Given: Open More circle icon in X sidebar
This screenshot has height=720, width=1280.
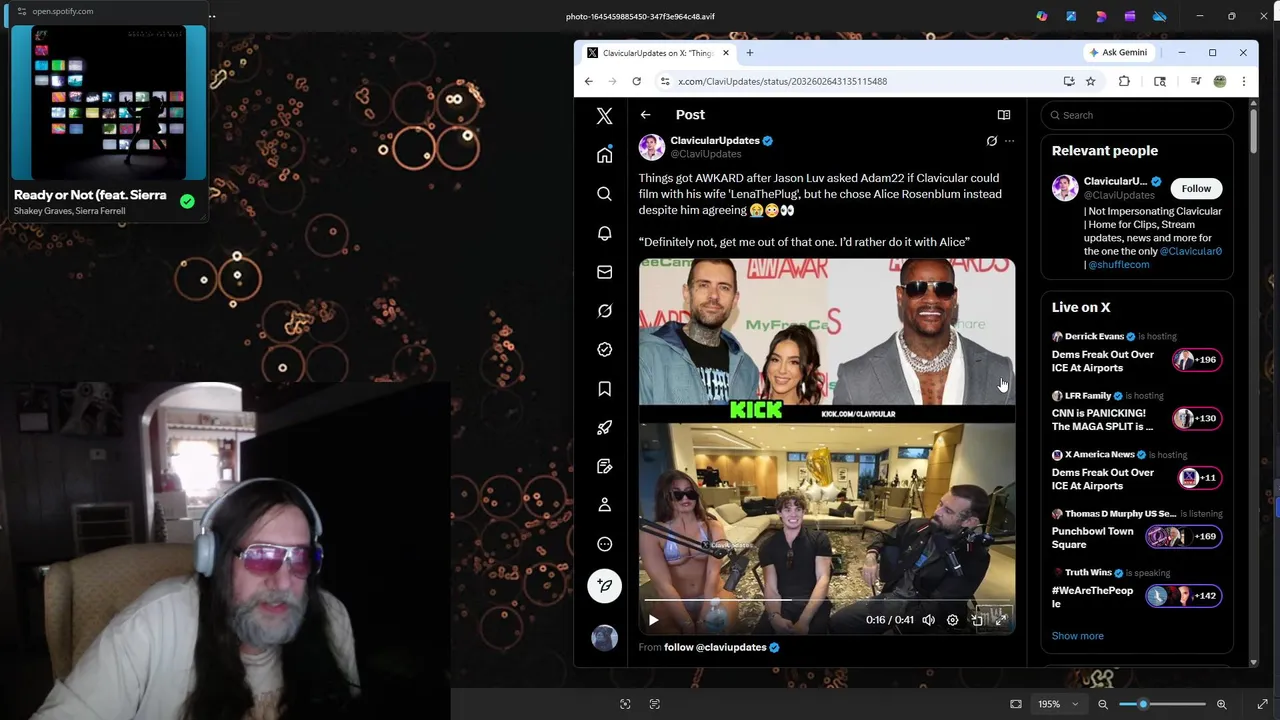Looking at the screenshot, I should 604,545.
